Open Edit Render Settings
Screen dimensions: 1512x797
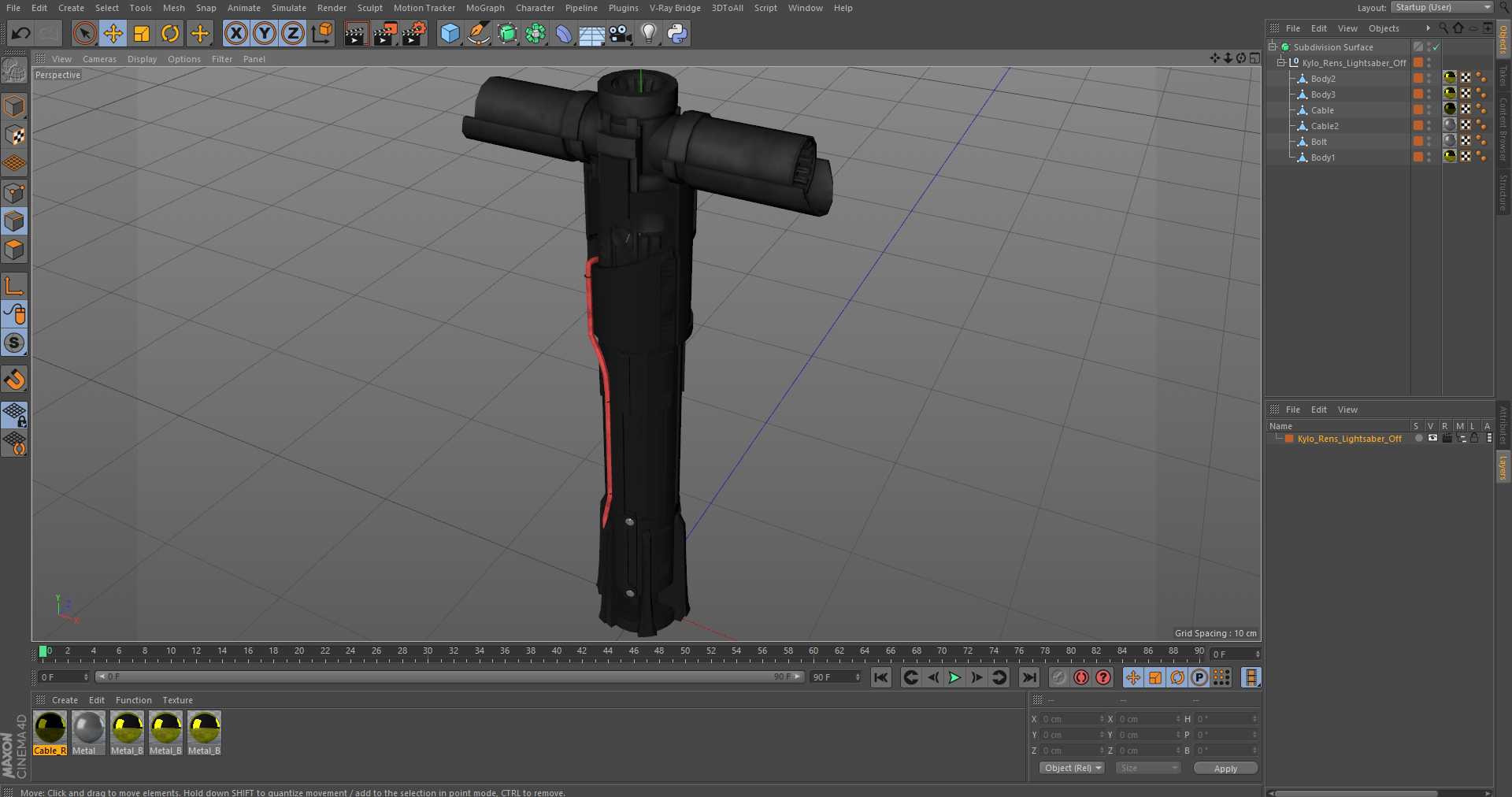pos(414,33)
